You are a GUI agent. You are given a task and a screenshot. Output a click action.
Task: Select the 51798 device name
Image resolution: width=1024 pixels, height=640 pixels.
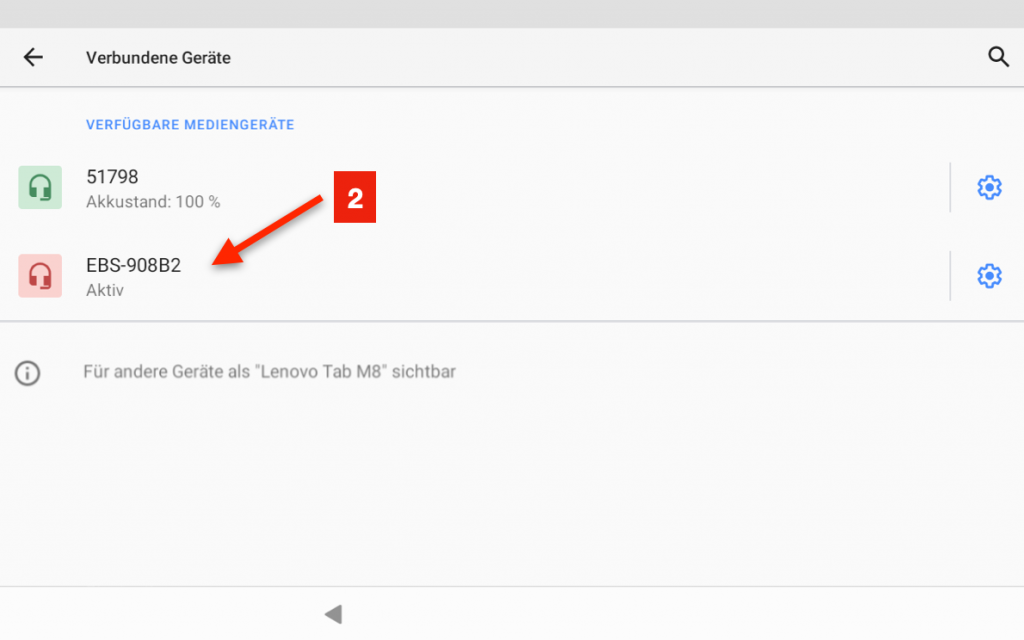[112, 177]
